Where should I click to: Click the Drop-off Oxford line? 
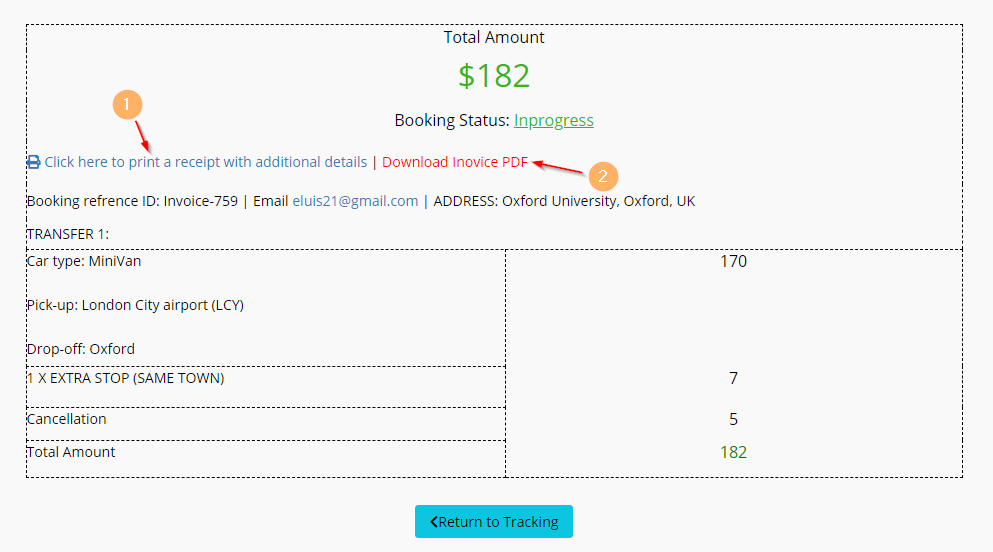[80, 349]
